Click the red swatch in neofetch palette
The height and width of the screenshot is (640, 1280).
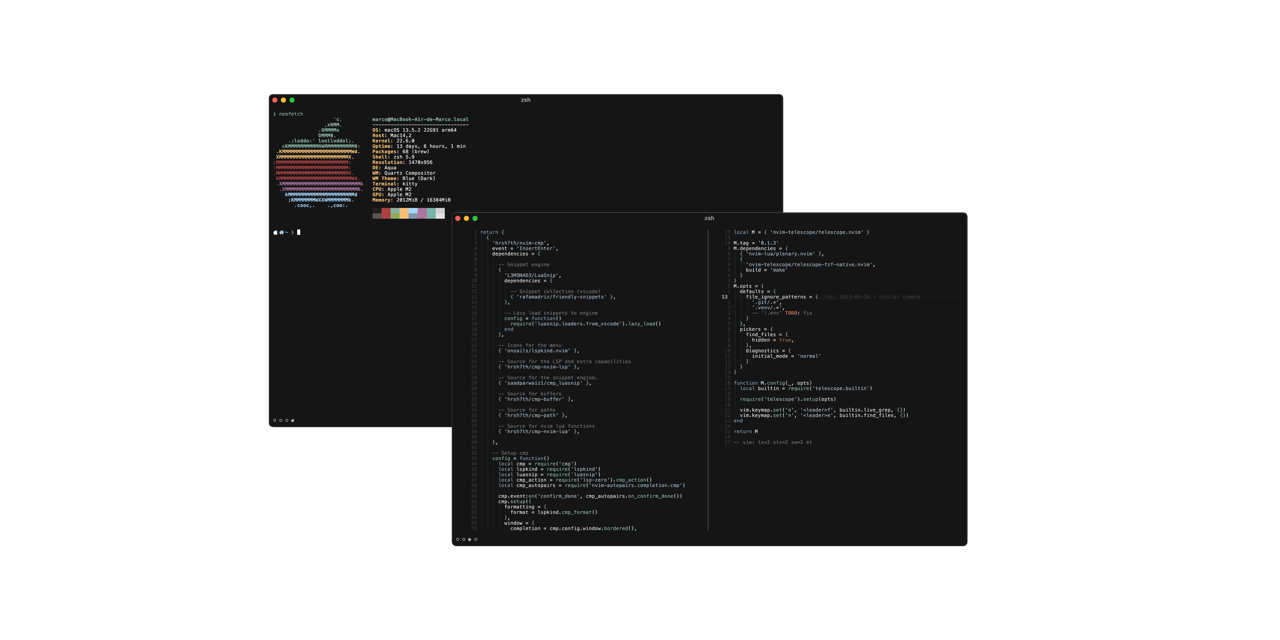pos(386,214)
